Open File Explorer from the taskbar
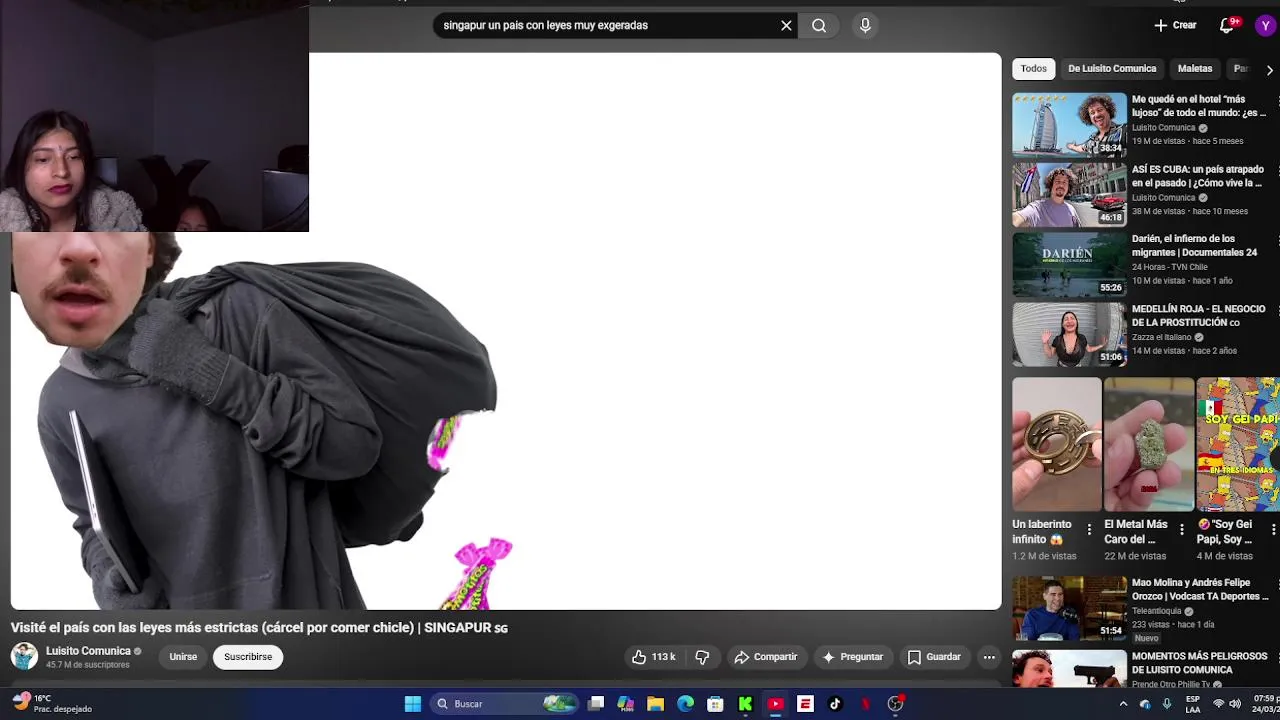 (656, 704)
